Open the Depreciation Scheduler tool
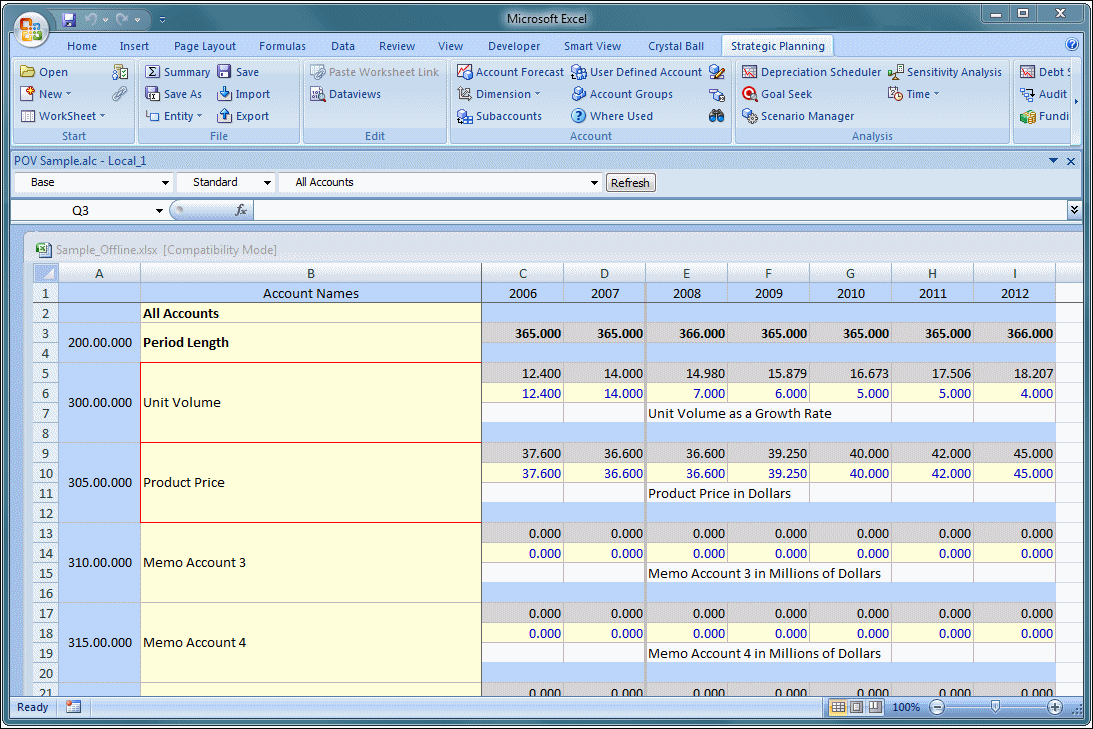1093x729 pixels. (x=749, y=72)
